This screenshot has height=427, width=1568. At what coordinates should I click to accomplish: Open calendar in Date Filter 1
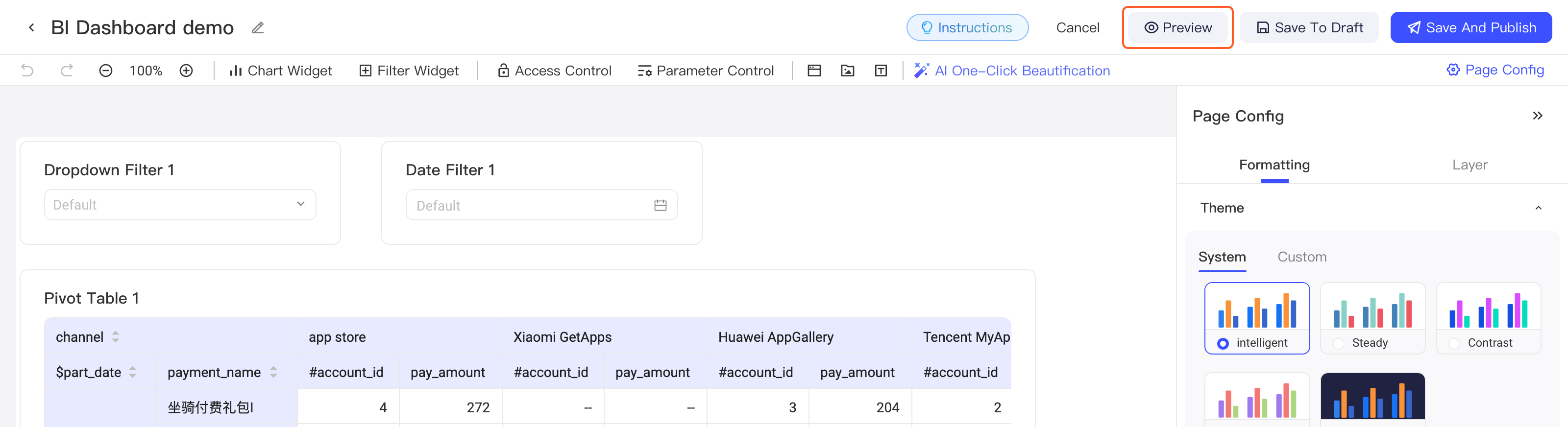pos(661,206)
